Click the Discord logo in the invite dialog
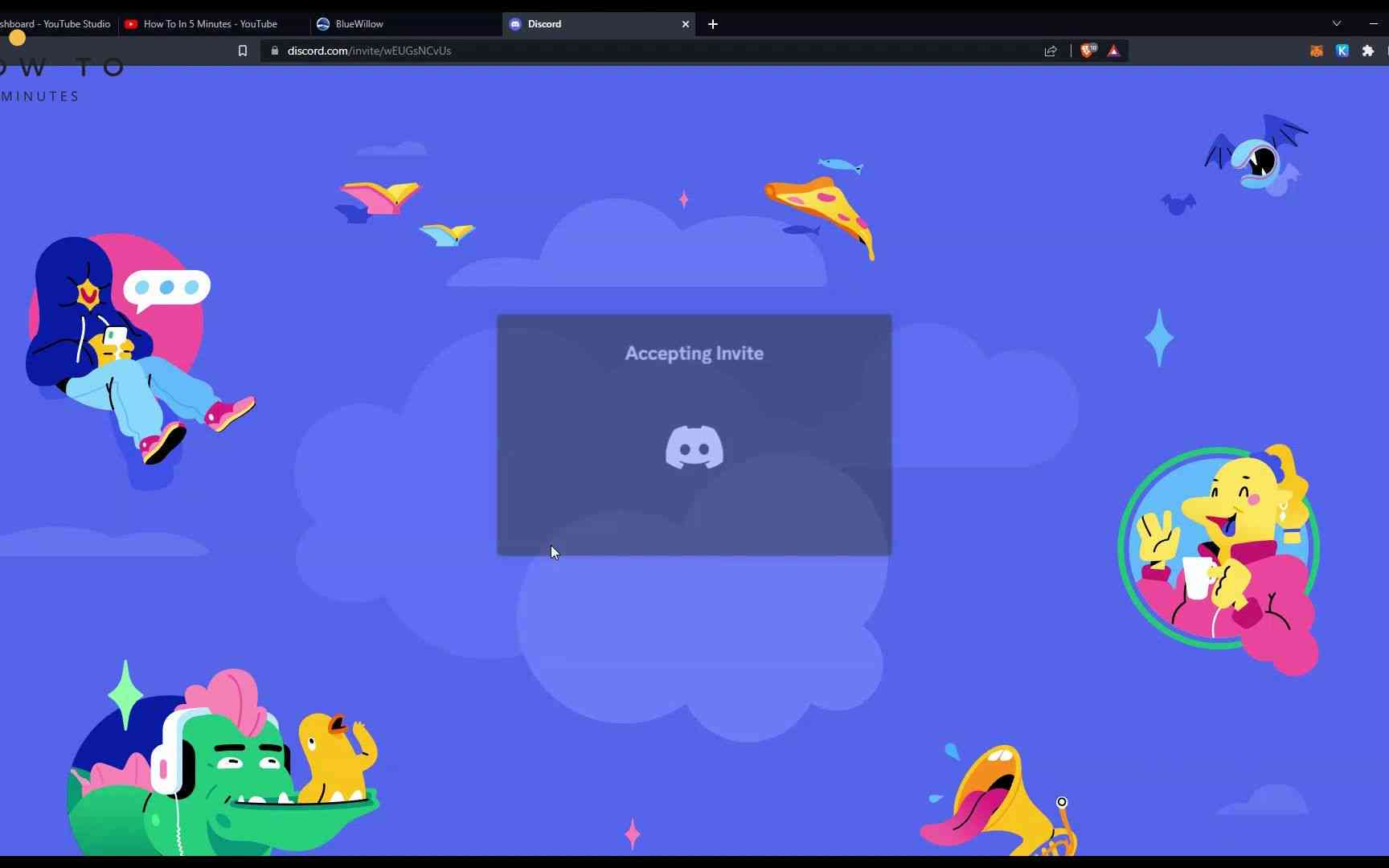 coord(694,447)
